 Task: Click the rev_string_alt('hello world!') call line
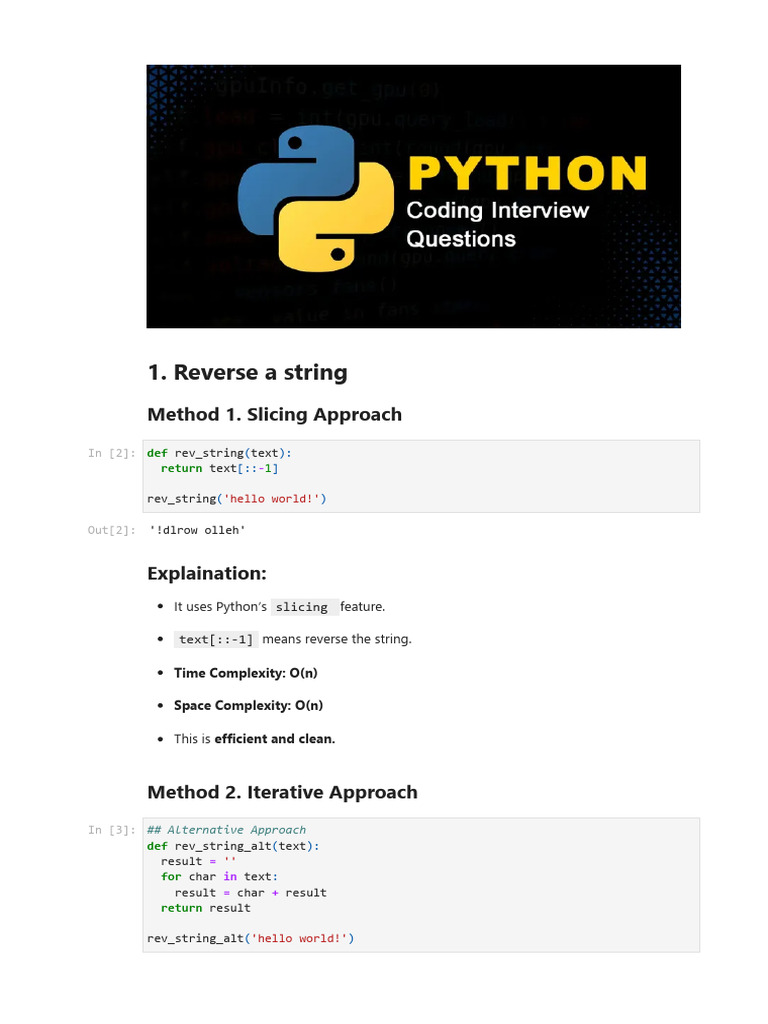coord(250,938)
